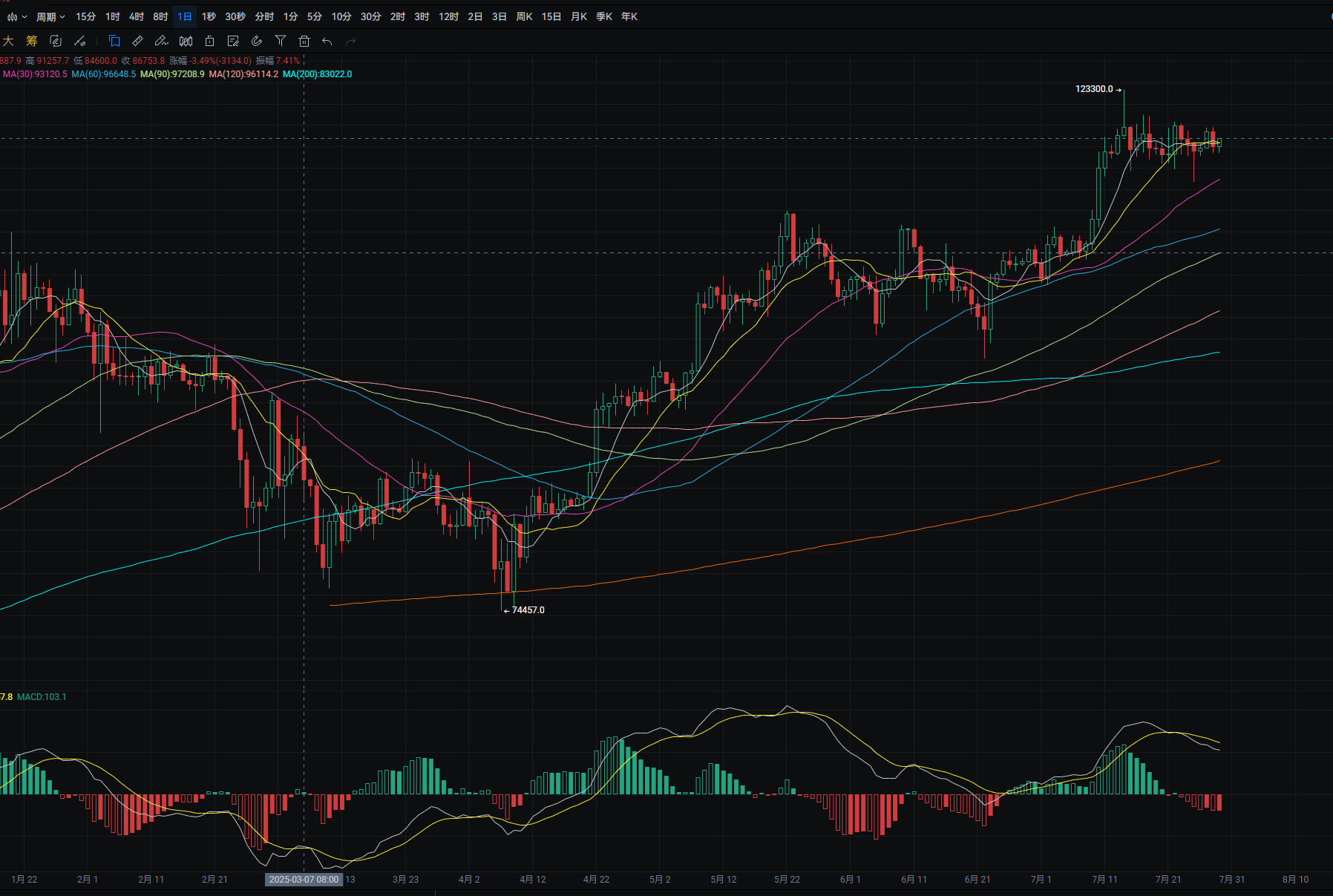
Task: Delete drawings with the trash icon
Action: click(x=304, y=42)
